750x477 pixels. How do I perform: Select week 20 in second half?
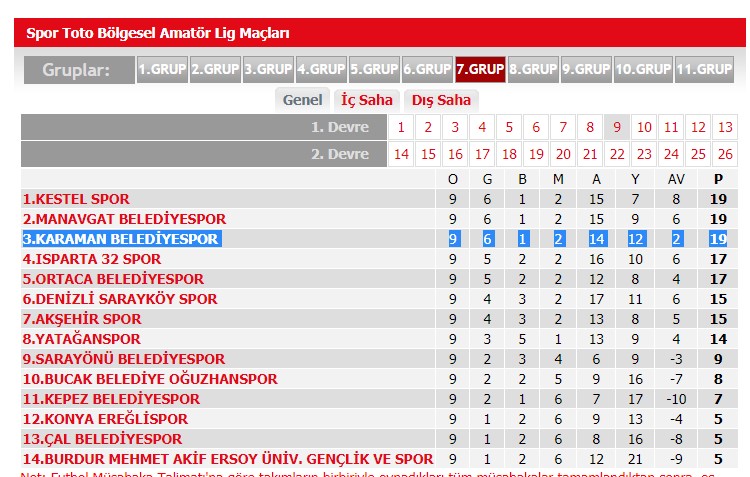pyautogui.click(x=563, y=154)
